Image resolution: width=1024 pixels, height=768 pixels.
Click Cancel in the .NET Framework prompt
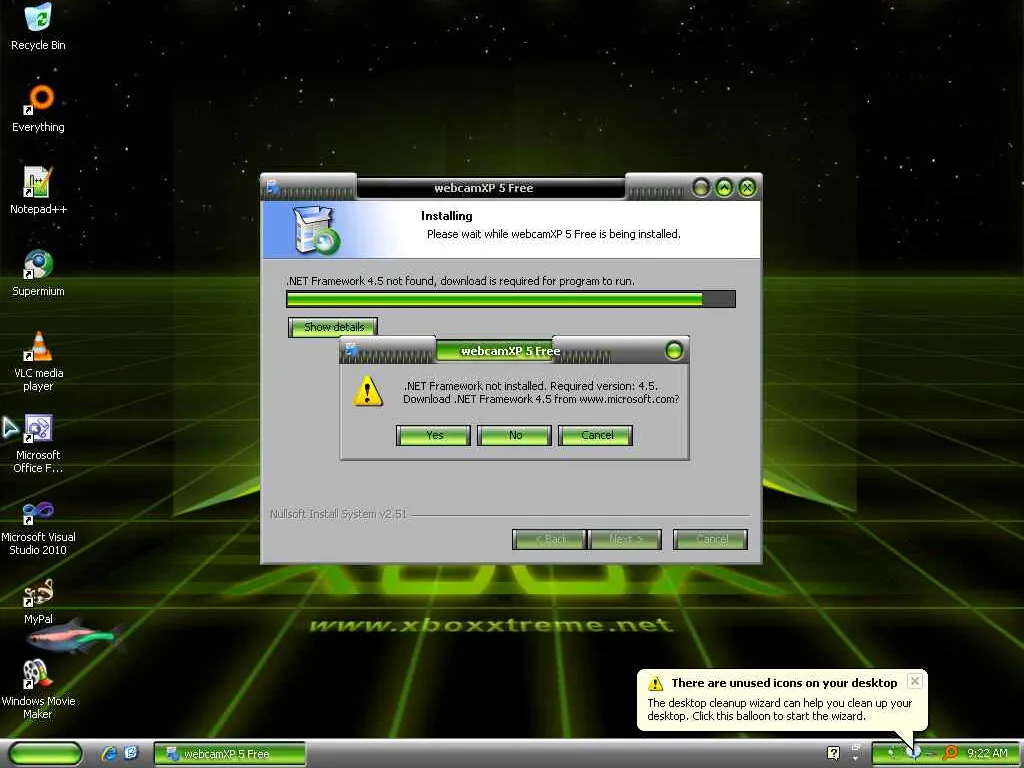tap(596, 435)
